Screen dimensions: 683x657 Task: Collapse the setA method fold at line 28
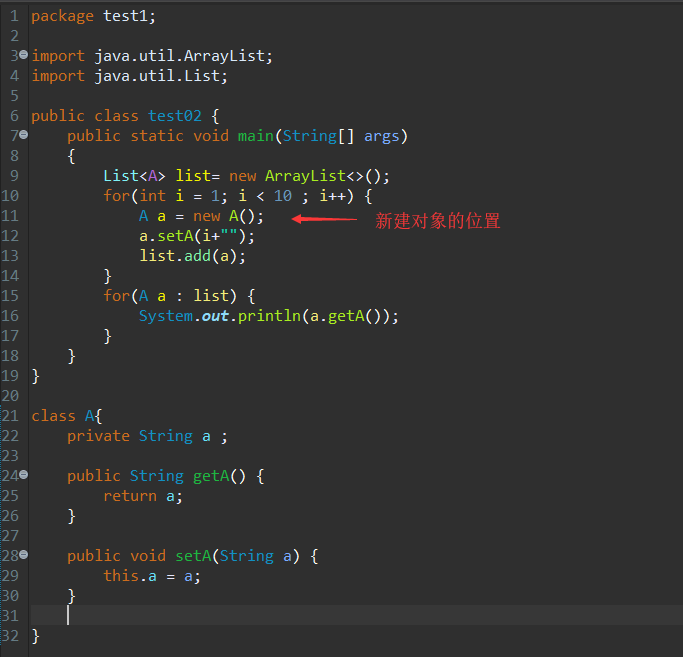coord(24,555)
